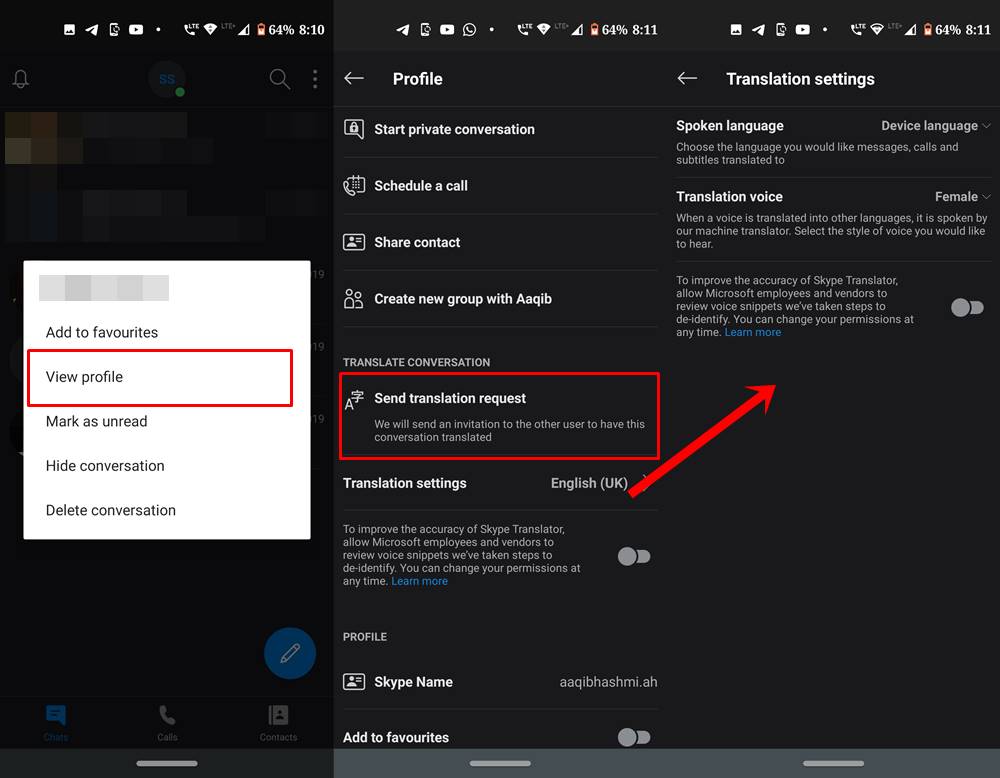Tap WhatsApp icon in Profile status bar
The width and height of the screenshot is (1000, 778).
pyautogui.click(x=469, y=29)
